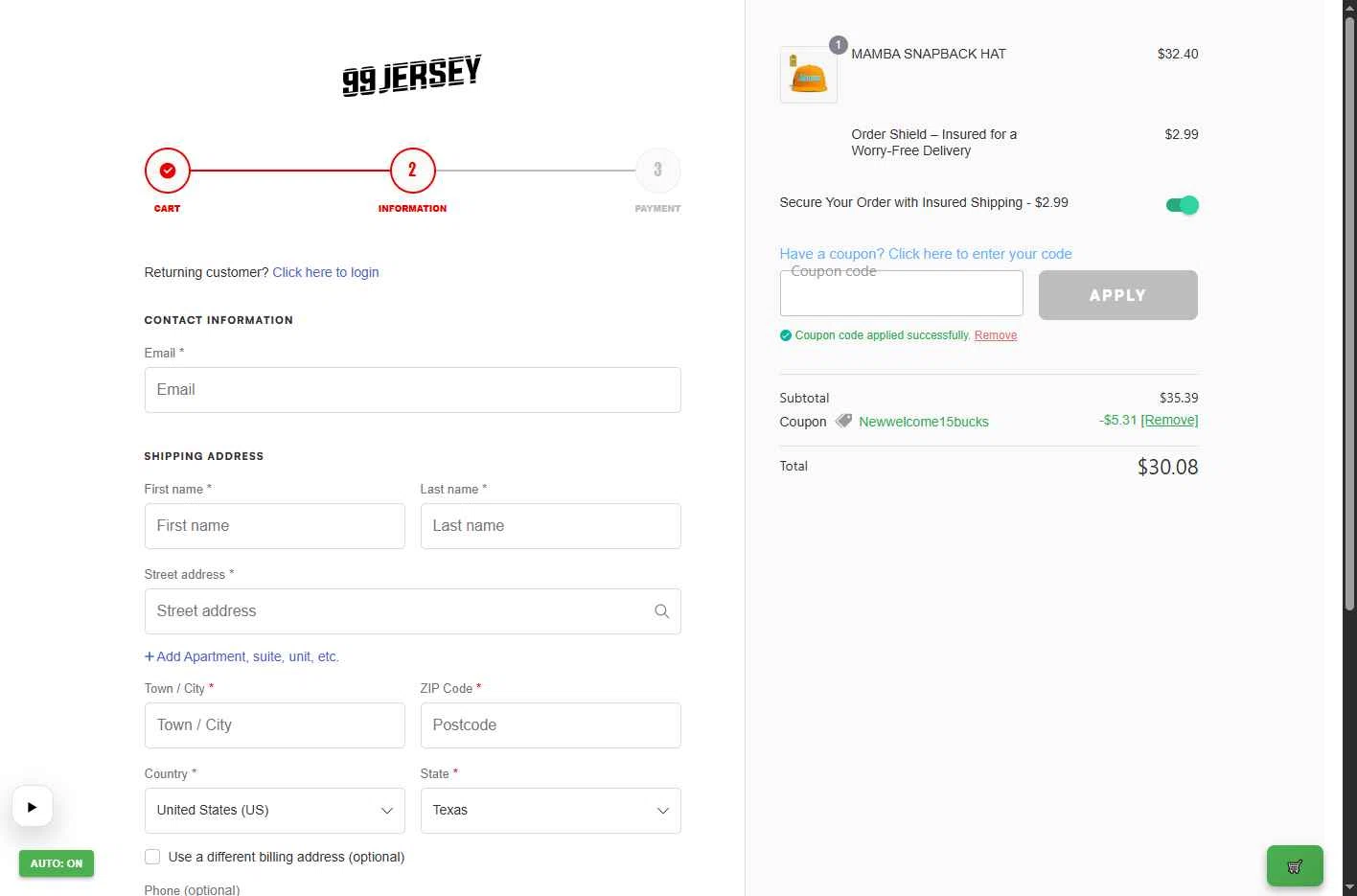Click the 99 Jersey logo

tap(412, 75)
